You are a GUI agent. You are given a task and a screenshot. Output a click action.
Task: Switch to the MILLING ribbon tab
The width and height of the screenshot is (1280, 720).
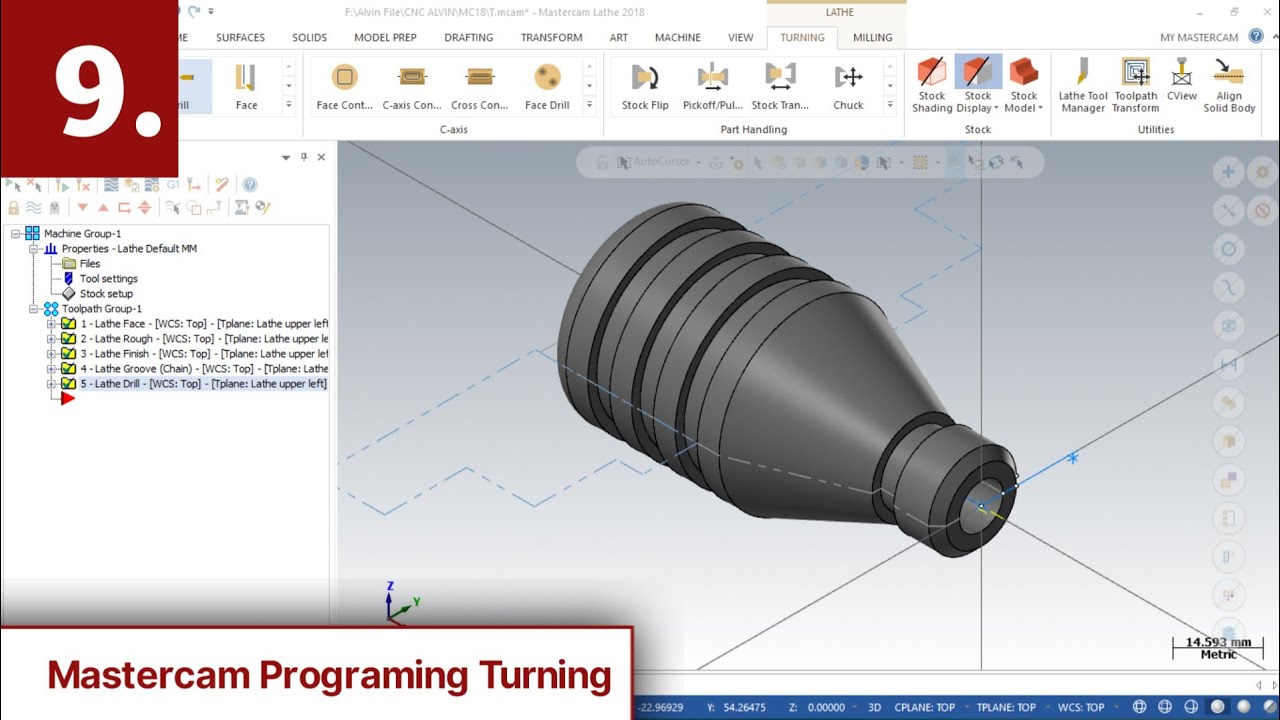872,37
